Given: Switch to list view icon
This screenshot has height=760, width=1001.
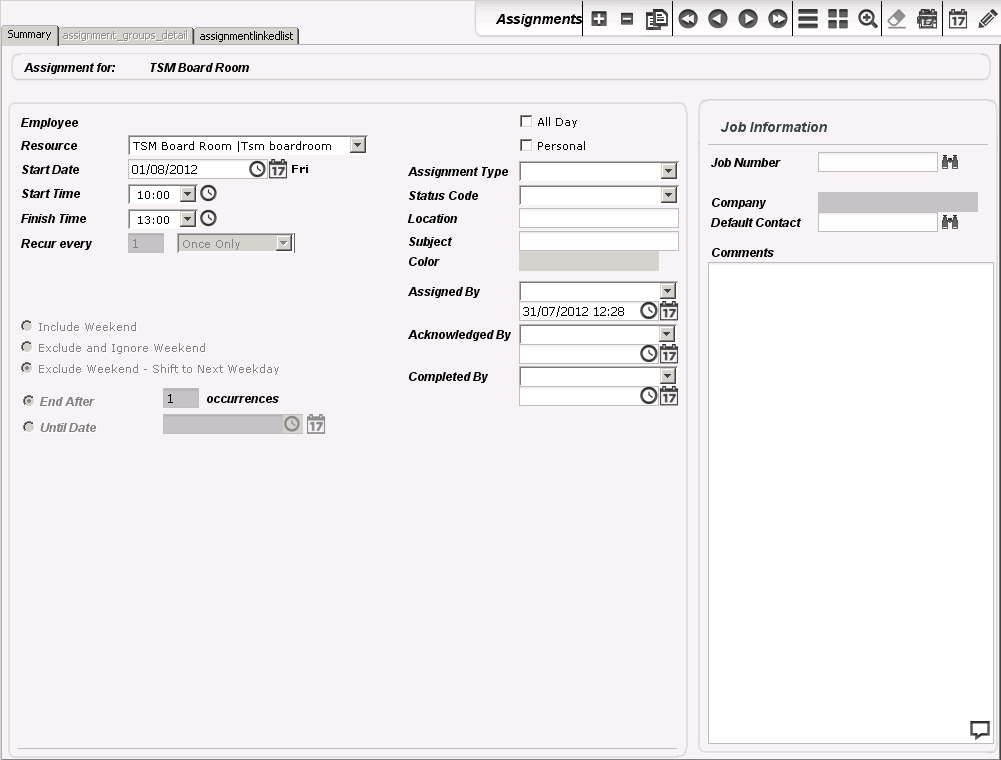Looking at the screenshot, I should (808, 19).
